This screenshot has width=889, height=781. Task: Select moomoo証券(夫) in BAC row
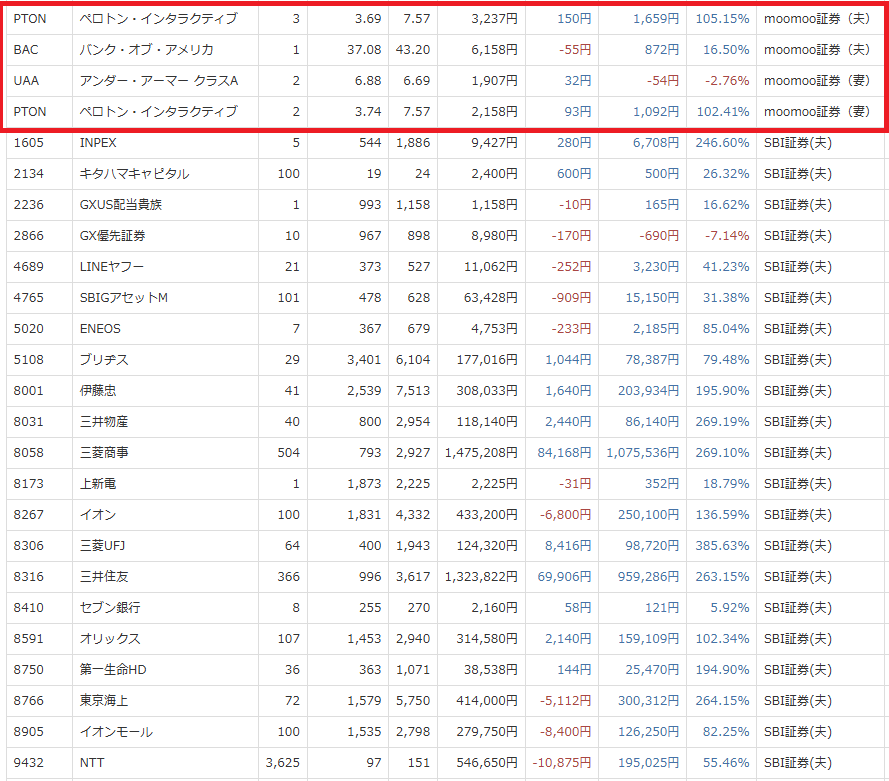817,50
